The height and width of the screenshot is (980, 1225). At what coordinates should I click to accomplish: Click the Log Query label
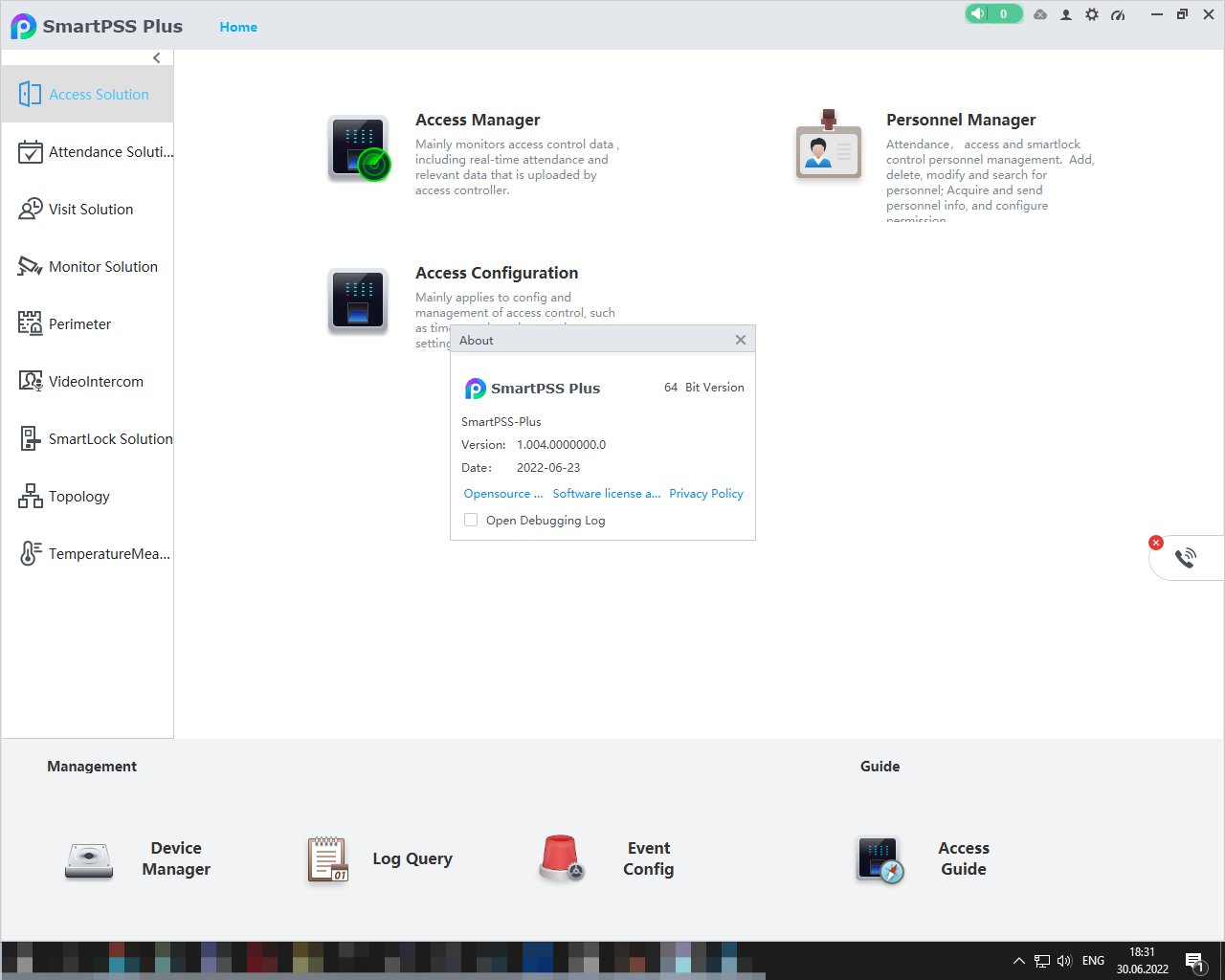(x=412, y=858)
